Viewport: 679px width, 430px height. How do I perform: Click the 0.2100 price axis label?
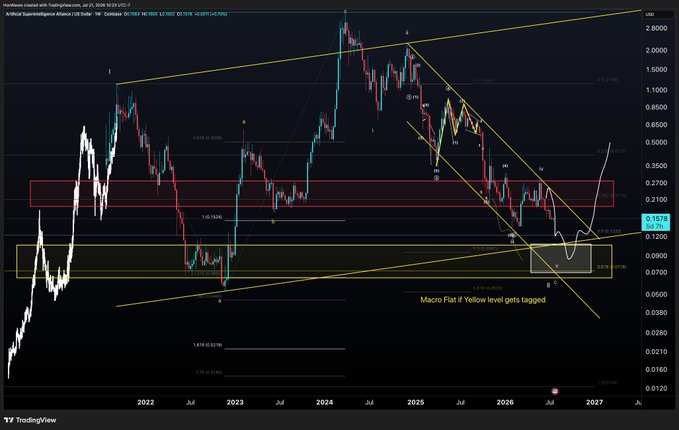click(656, 200)
